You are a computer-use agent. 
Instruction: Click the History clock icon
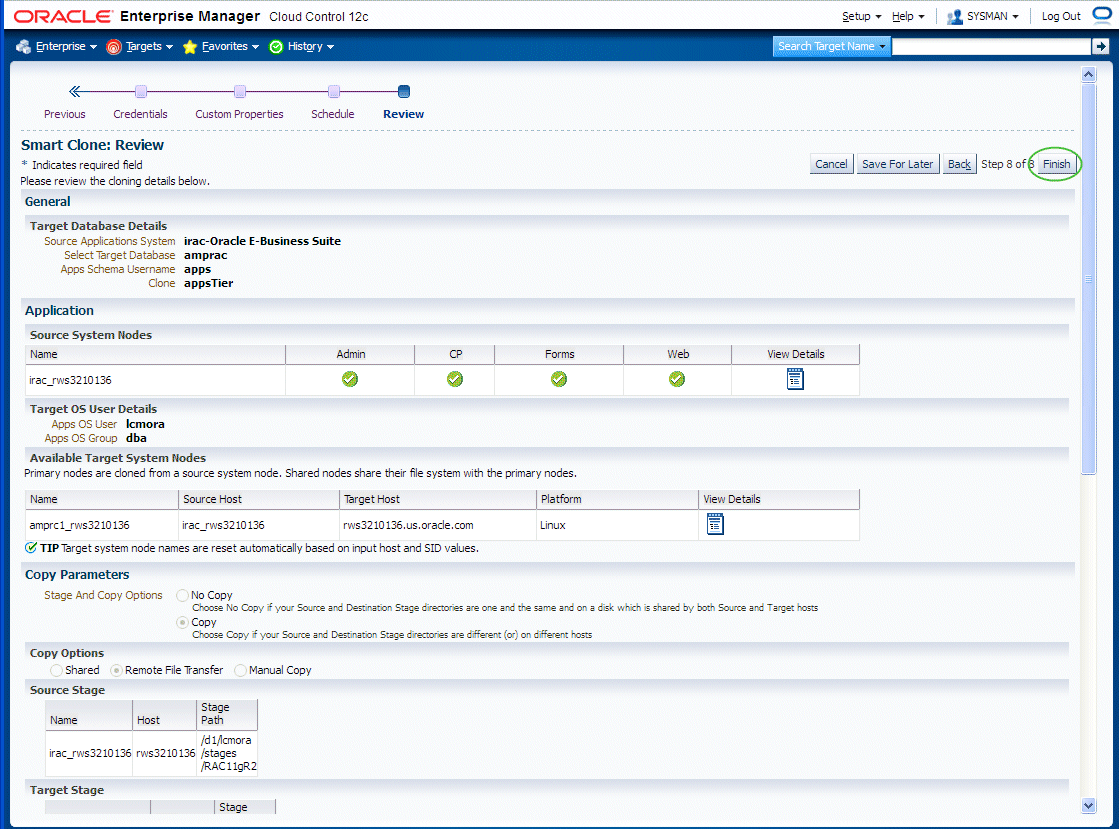(276, 46)
